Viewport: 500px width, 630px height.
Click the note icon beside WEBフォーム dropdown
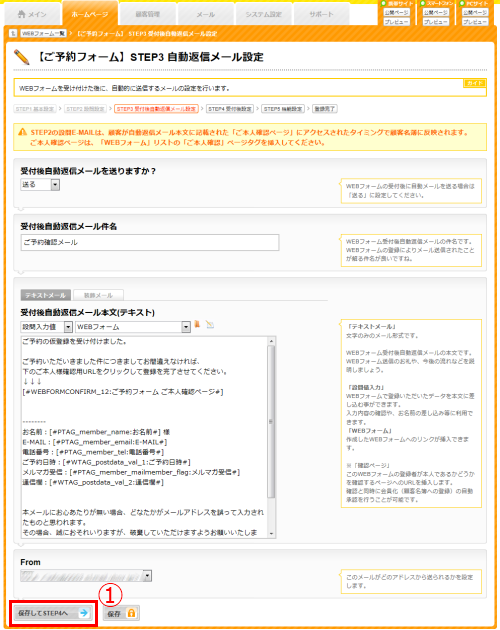[210, 324]
